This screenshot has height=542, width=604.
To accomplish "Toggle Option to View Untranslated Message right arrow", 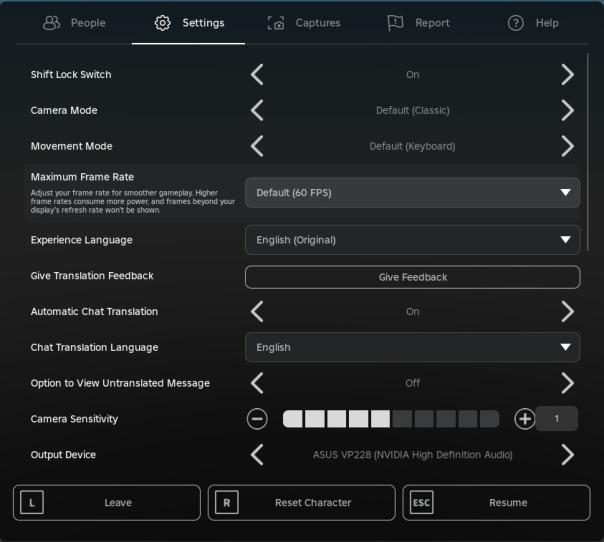I will tap(567, 383).
